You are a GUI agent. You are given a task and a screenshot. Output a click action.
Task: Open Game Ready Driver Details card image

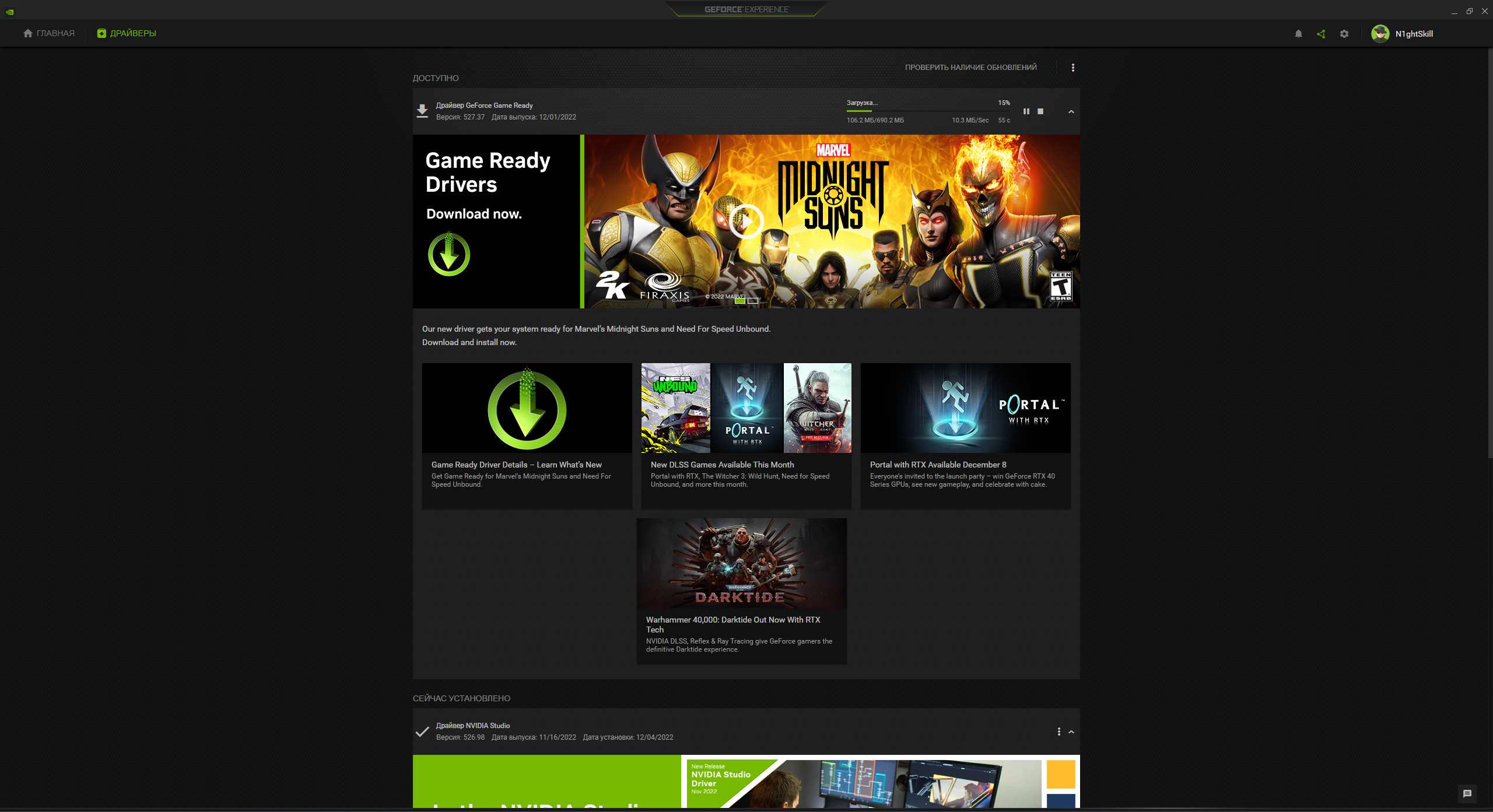click(527, 408)
